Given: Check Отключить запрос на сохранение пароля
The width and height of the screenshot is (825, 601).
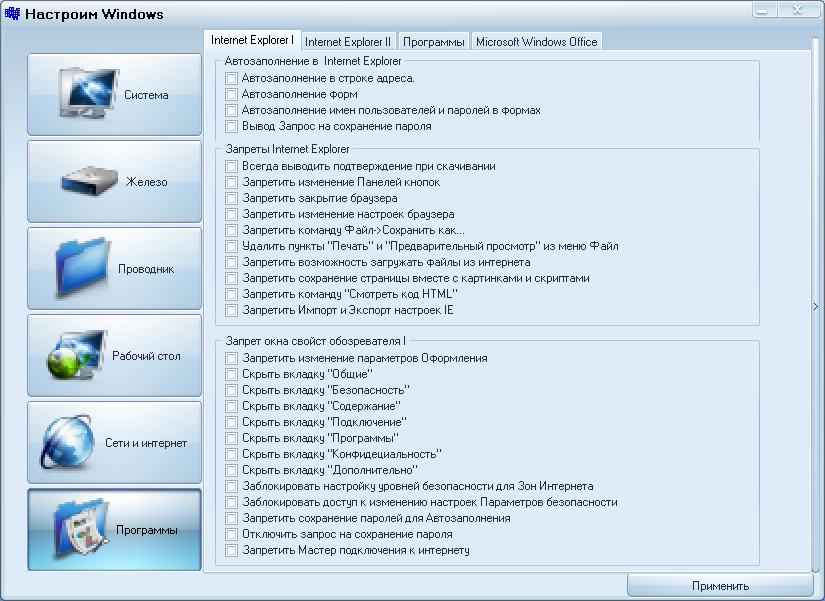Looking at the screenshot, I should pyautogui.click(x=231, y=534).
